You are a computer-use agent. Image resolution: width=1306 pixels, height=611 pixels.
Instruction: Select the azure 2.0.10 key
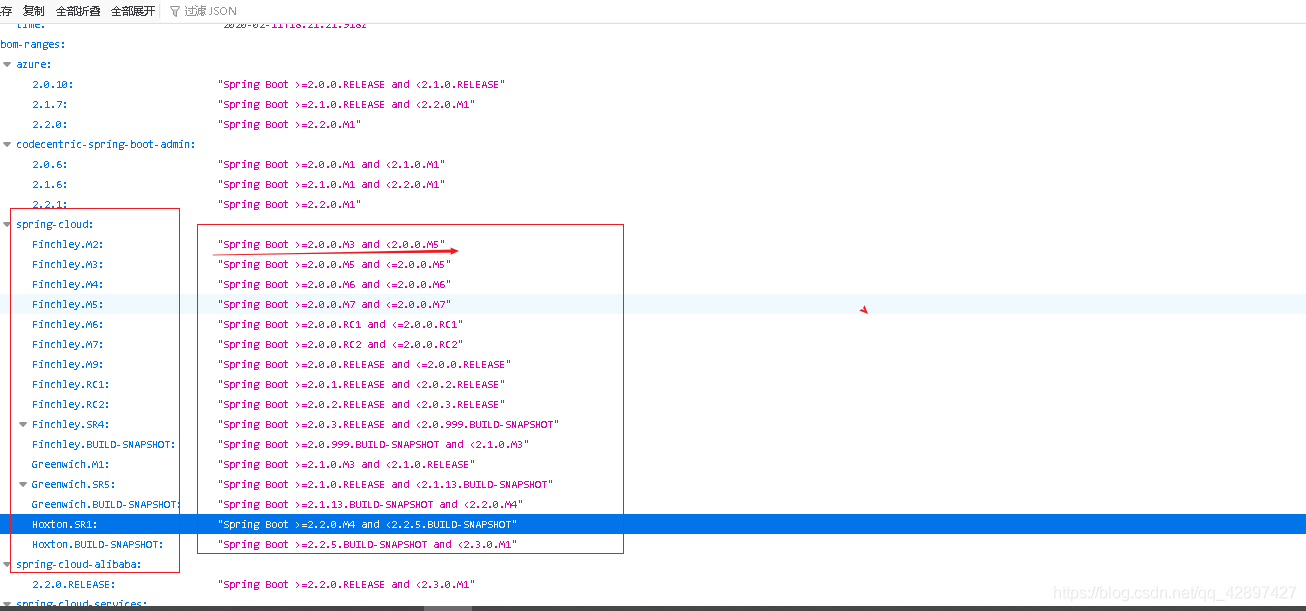(x=53, y=84)
